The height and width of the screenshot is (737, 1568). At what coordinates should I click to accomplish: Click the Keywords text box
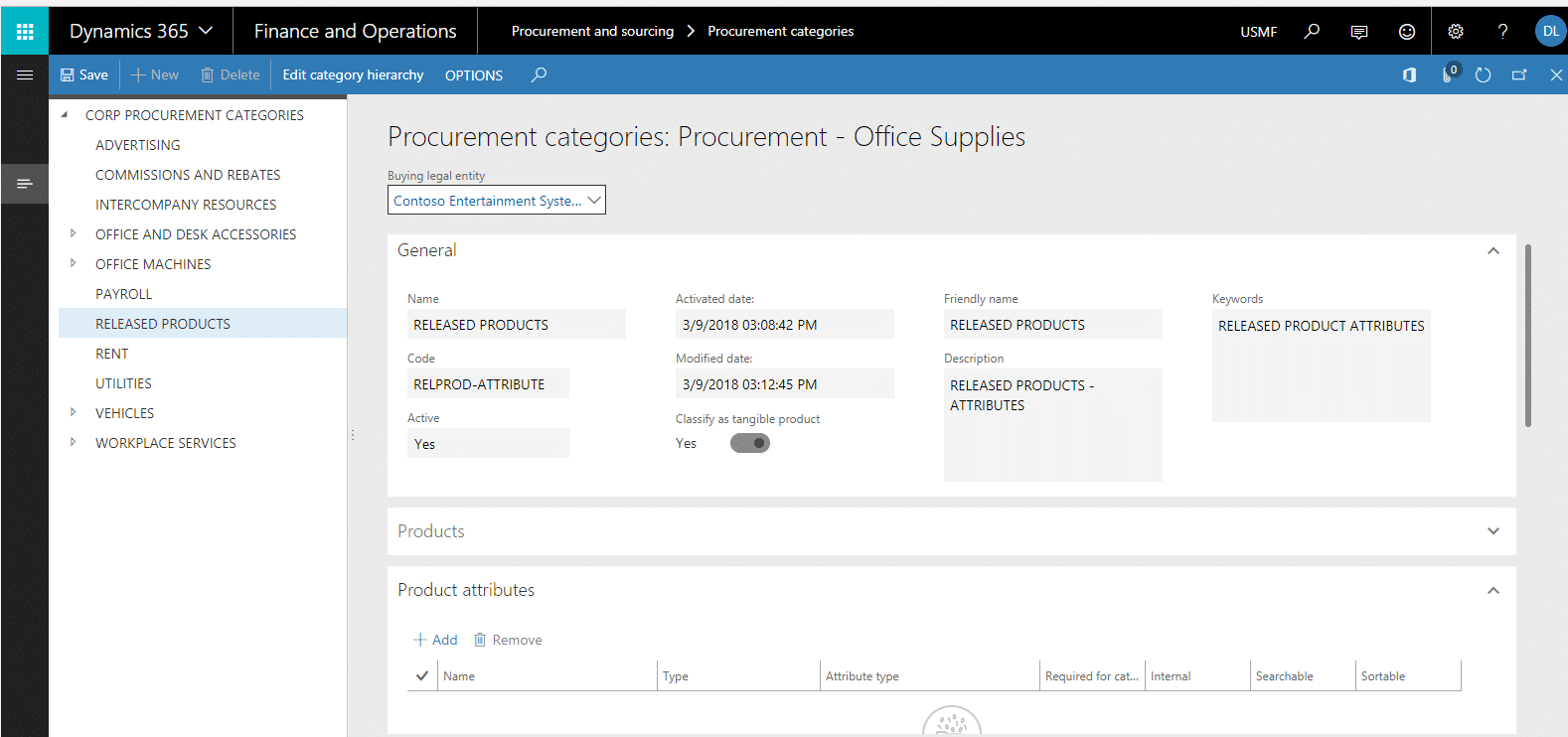pos(1322,366)
